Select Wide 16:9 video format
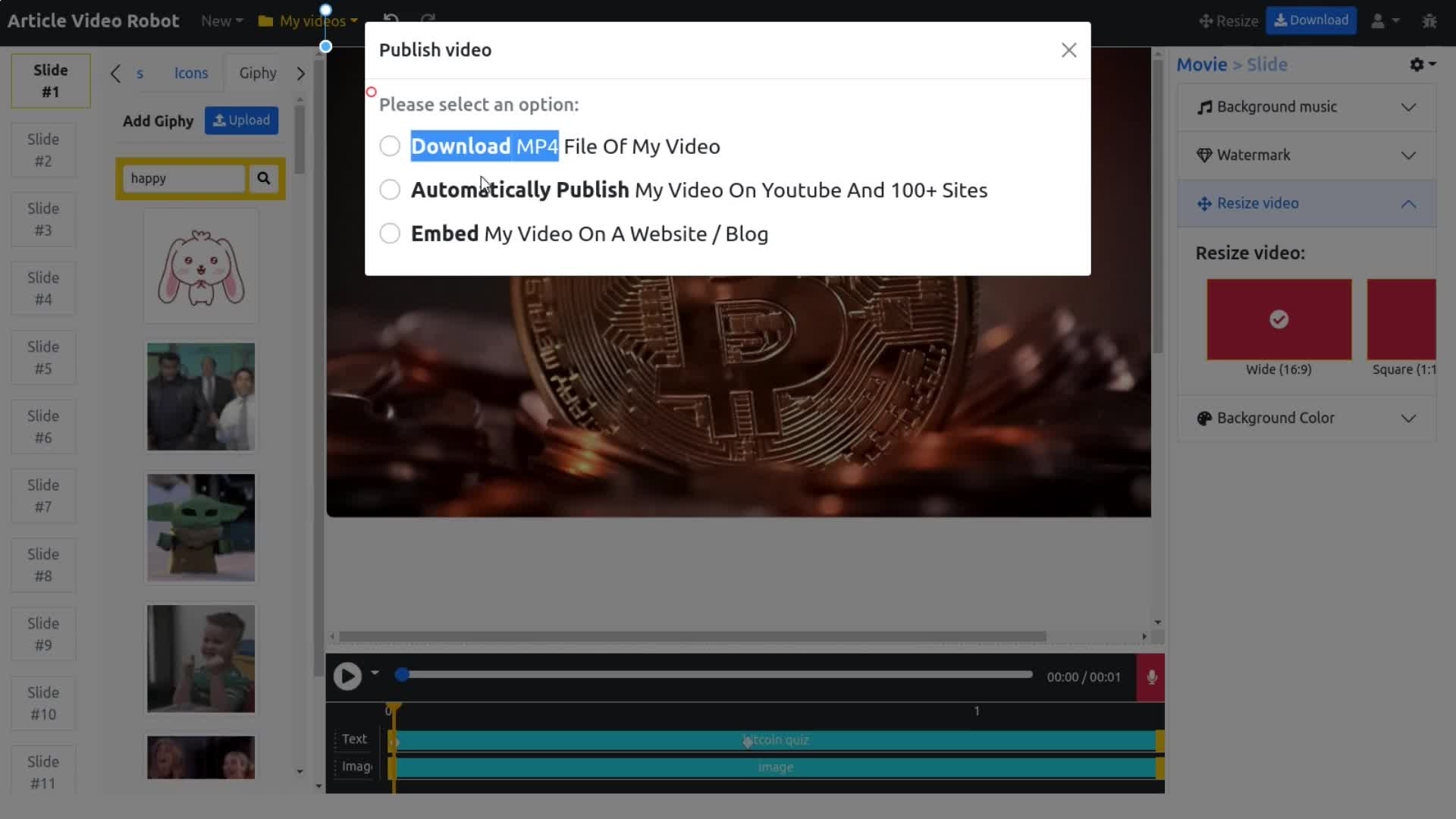Image resolution: width=1456 pixels, height=819 pixels. (x=1279, y=319)
